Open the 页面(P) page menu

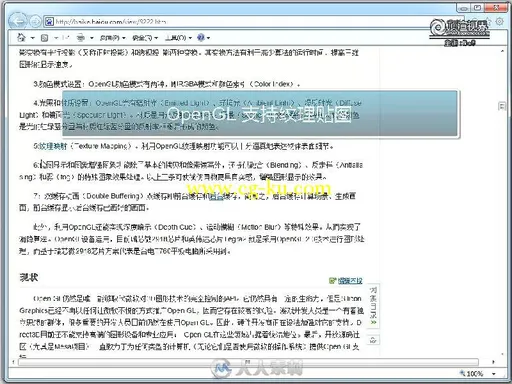112,38
